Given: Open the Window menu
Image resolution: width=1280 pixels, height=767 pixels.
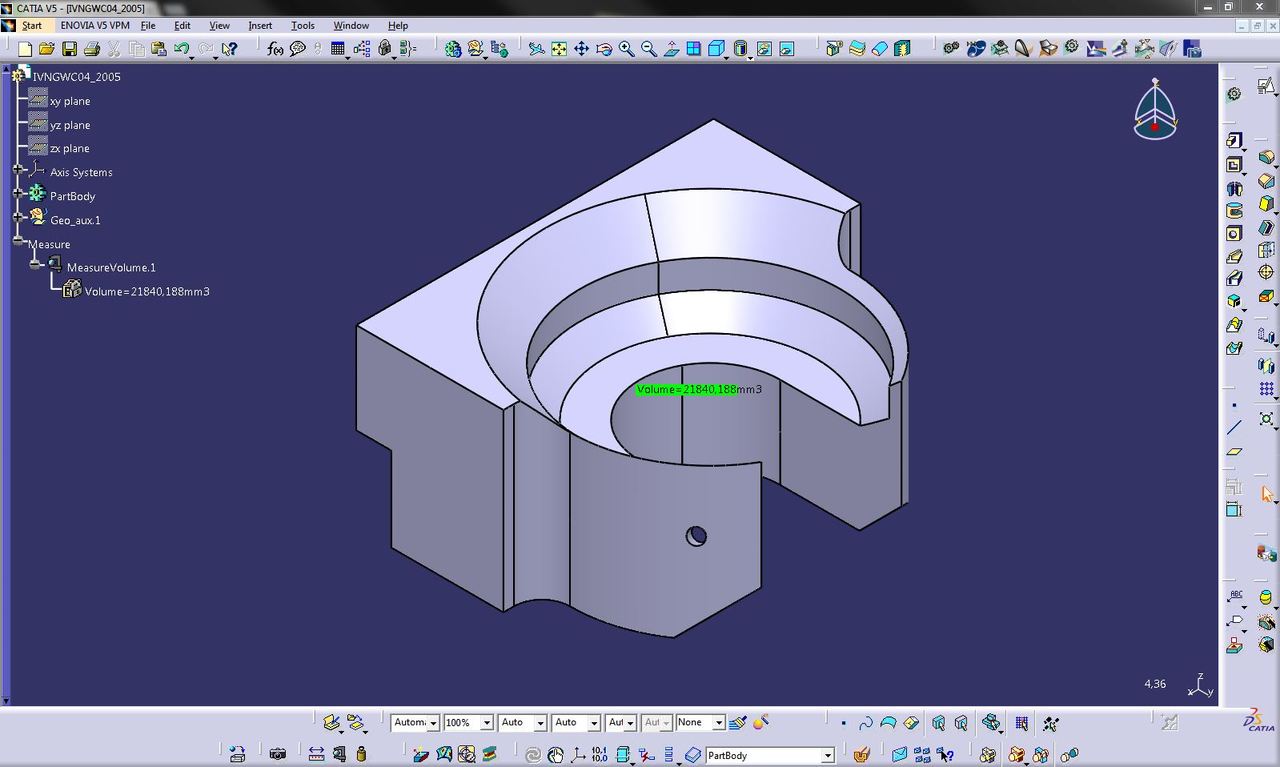Looking at the screenshot, I should pyautogui.click(x=351, y=25).
